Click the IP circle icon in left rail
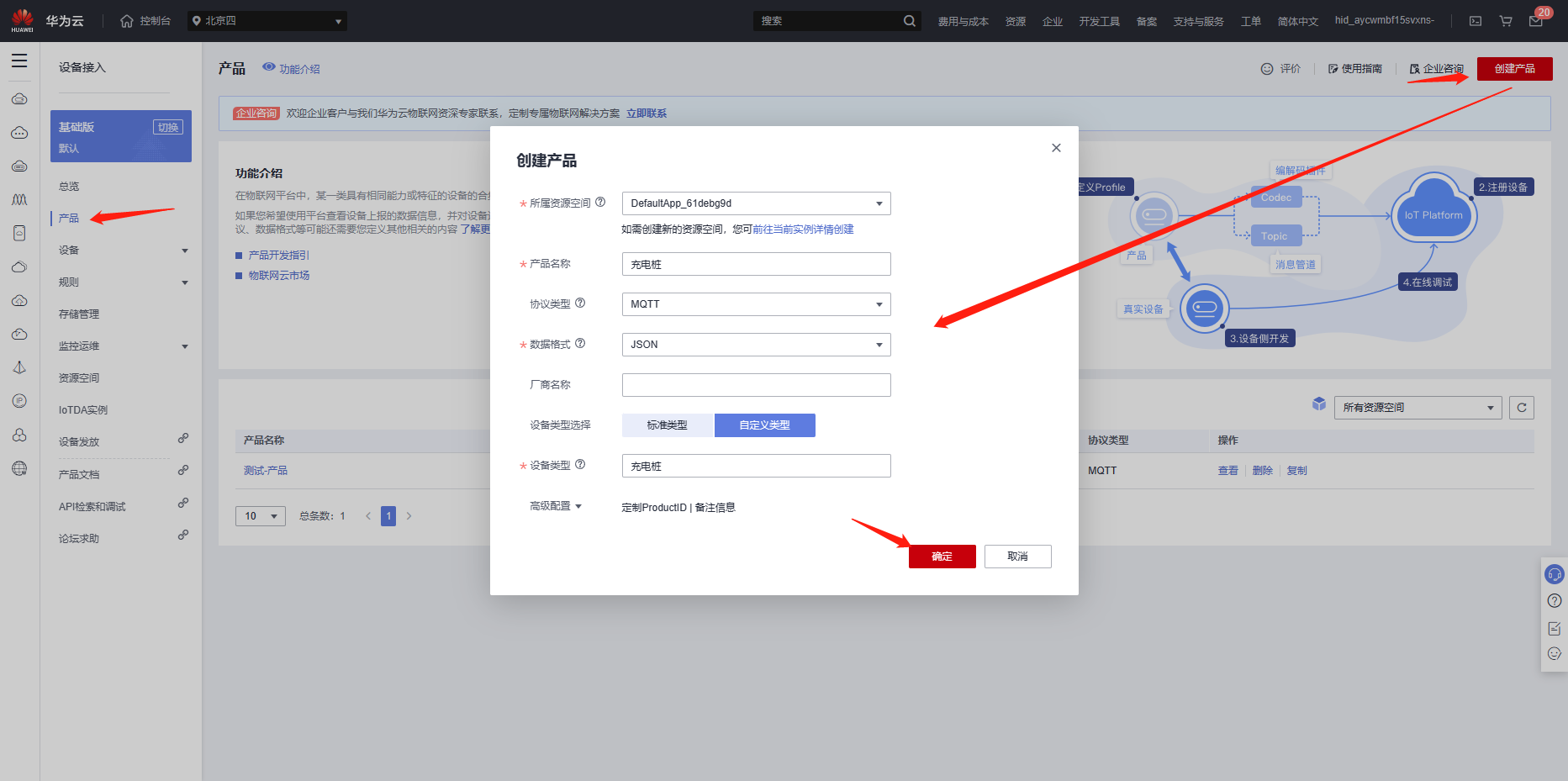Viewport: 1568px width, 781px height. click(19, 401)
